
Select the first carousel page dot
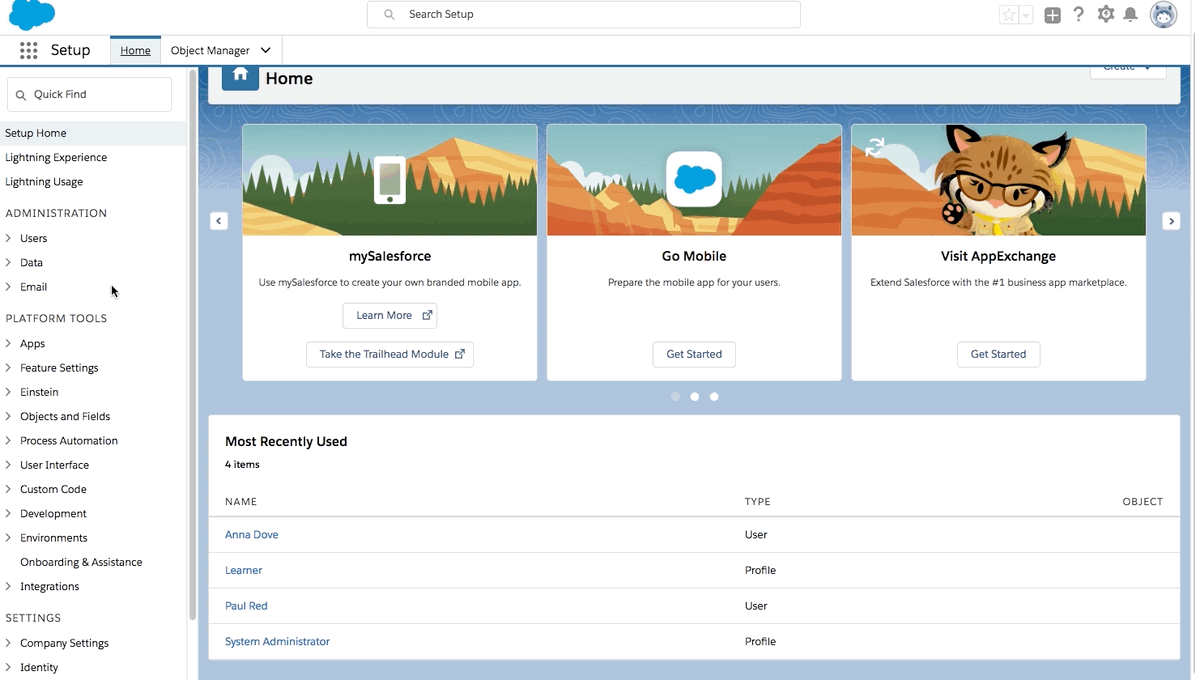tap(675, 396)
